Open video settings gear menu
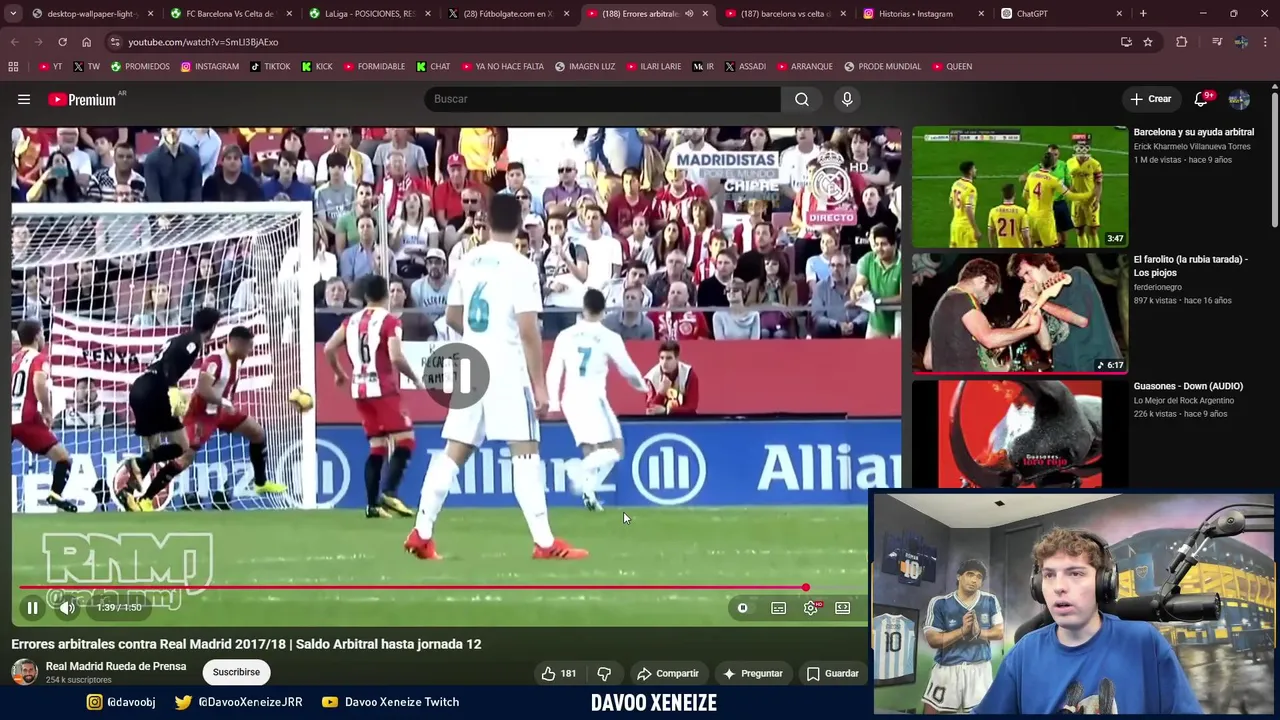1280x720 pixels. (x=811, y=608)
